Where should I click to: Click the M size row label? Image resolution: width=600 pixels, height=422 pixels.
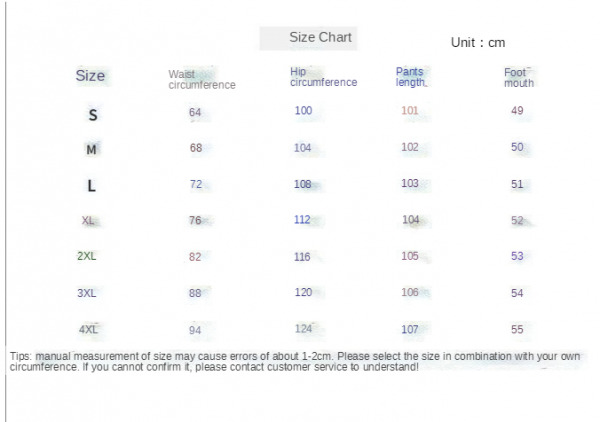91,149
